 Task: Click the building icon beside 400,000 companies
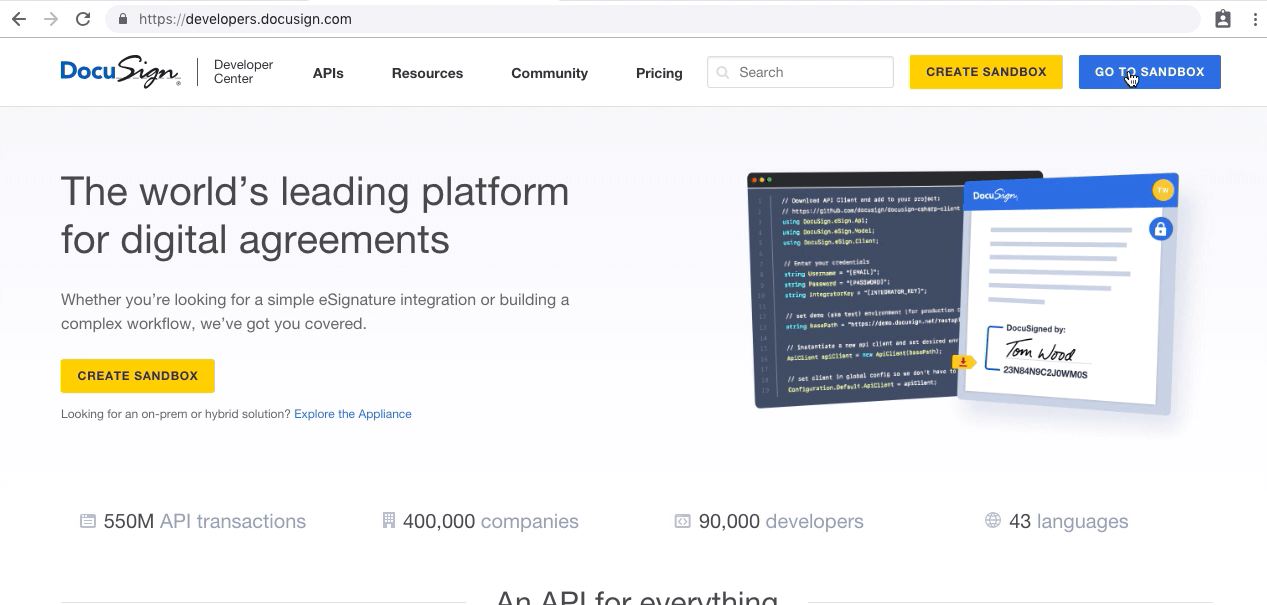(x=389, y=521)
